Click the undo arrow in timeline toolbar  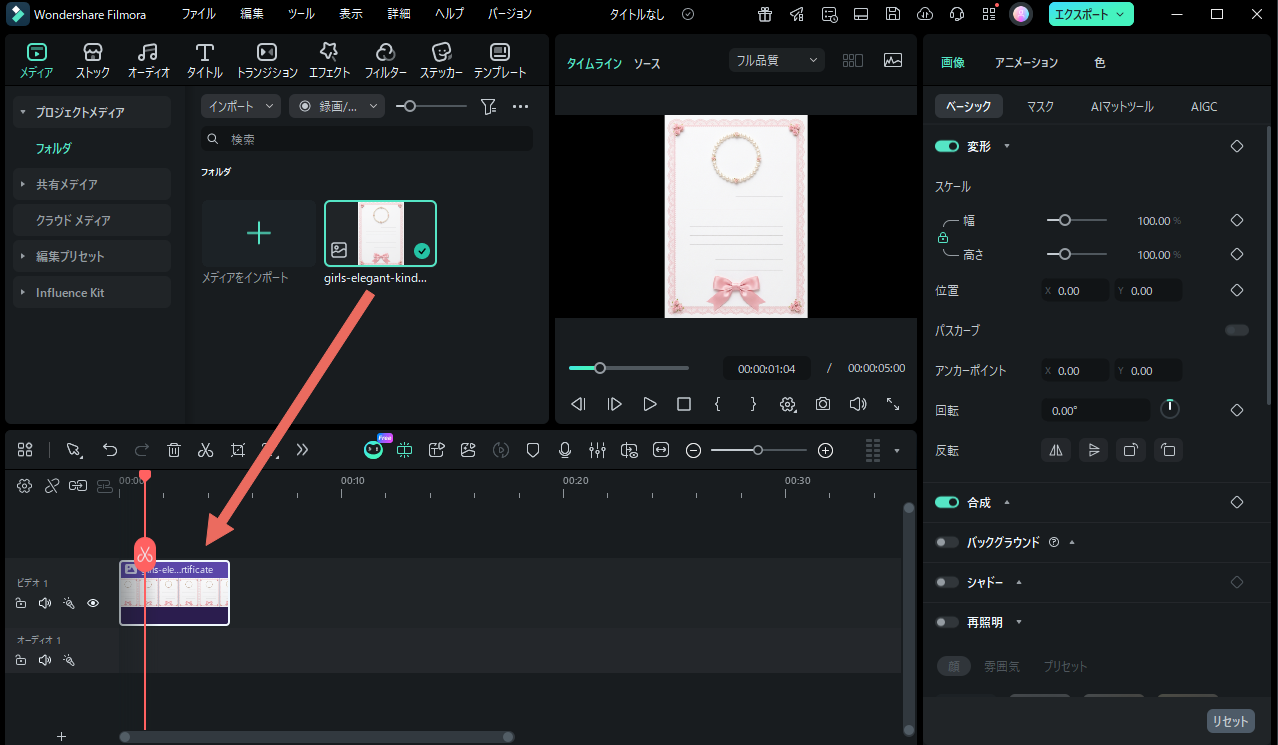click(x=110, y=450)
